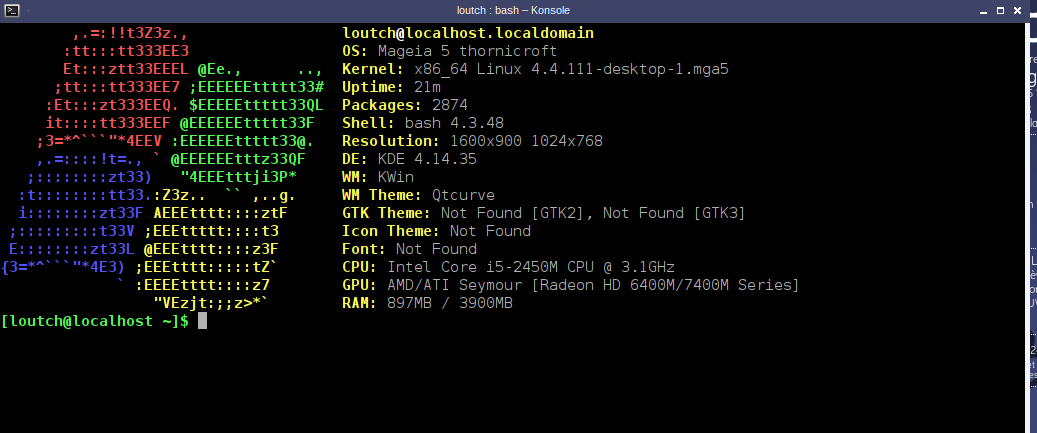
Task: Click the OS line showing Mageia 5
Action: tap(450, 51)
